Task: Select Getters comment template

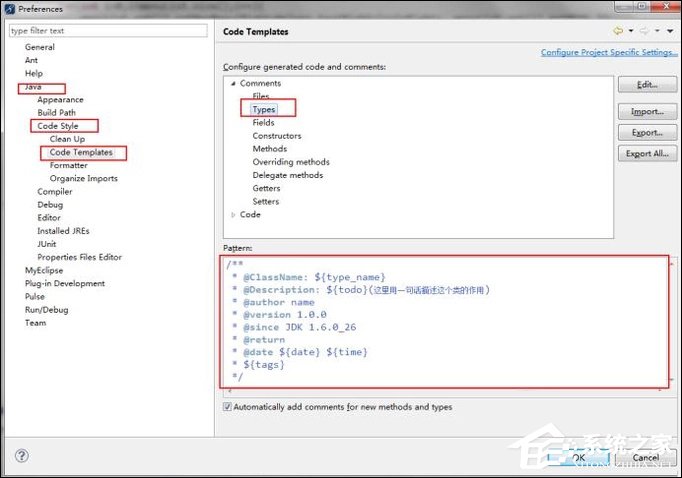Action: coord(266,188)
